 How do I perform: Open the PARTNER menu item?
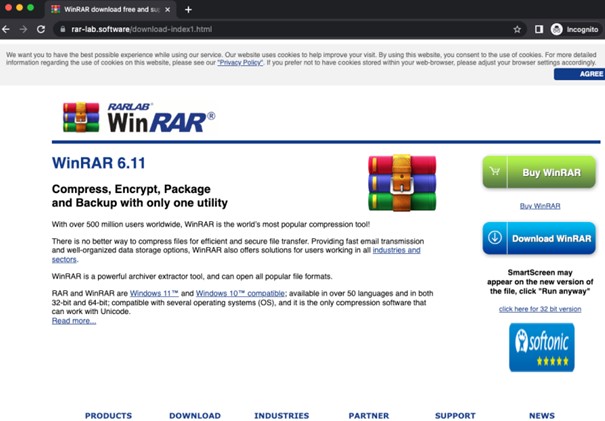point(369,416)
